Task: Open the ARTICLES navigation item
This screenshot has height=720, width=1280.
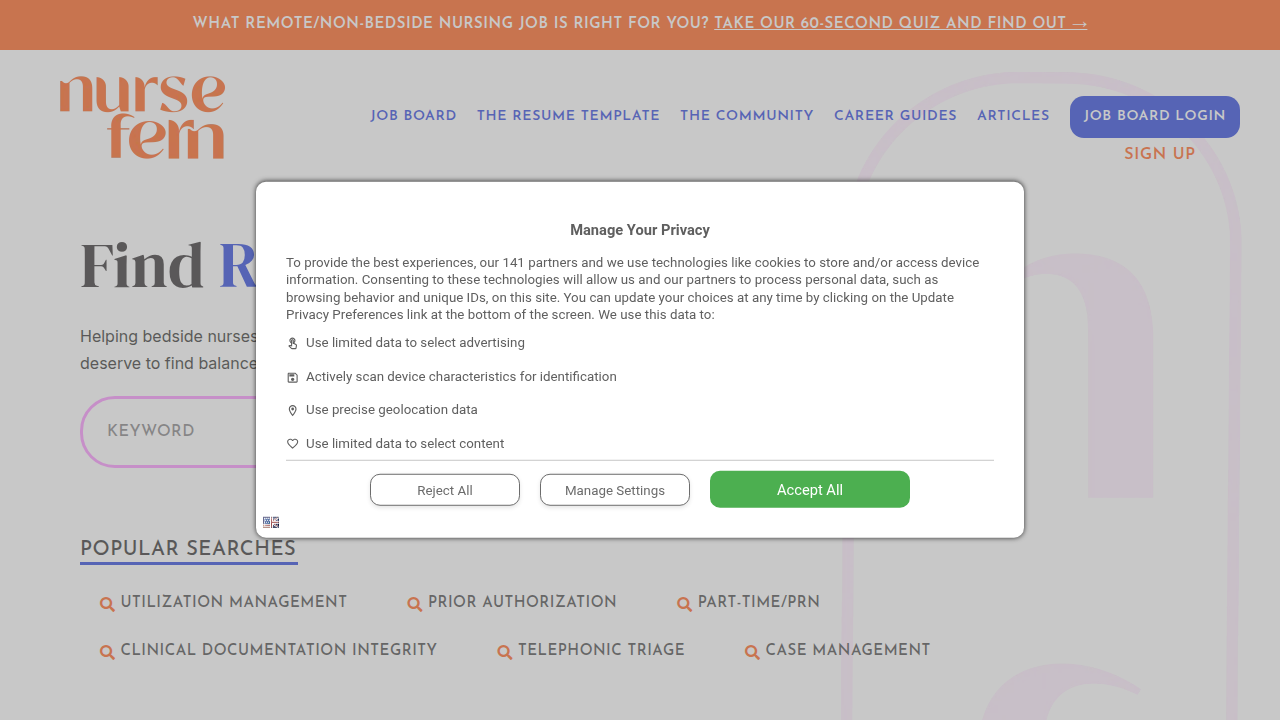Action: 1013,116
